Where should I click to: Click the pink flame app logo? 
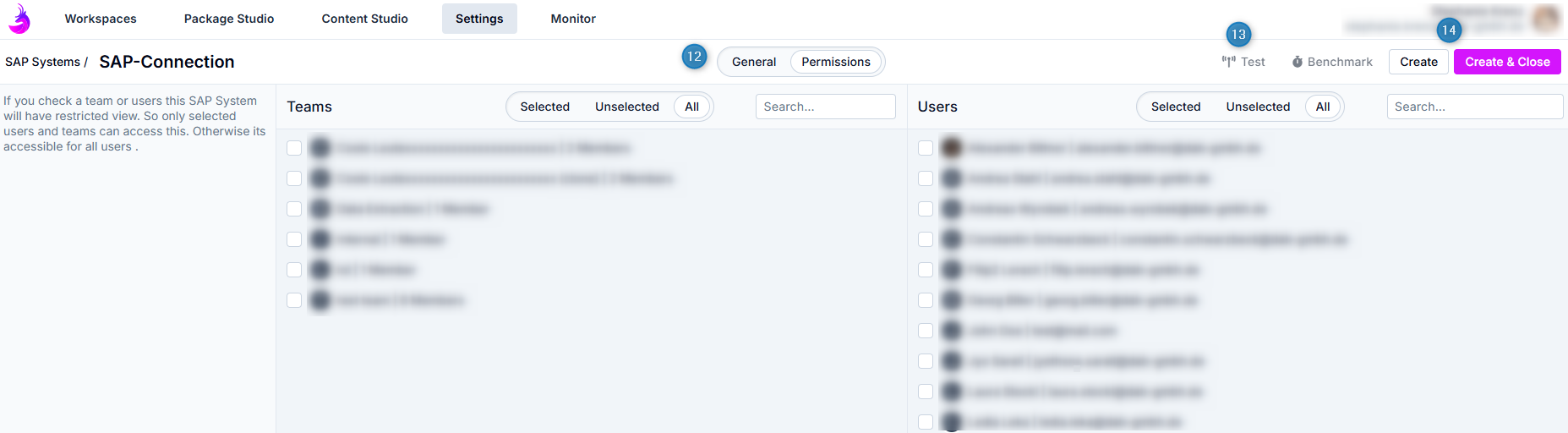click(19, 19)
